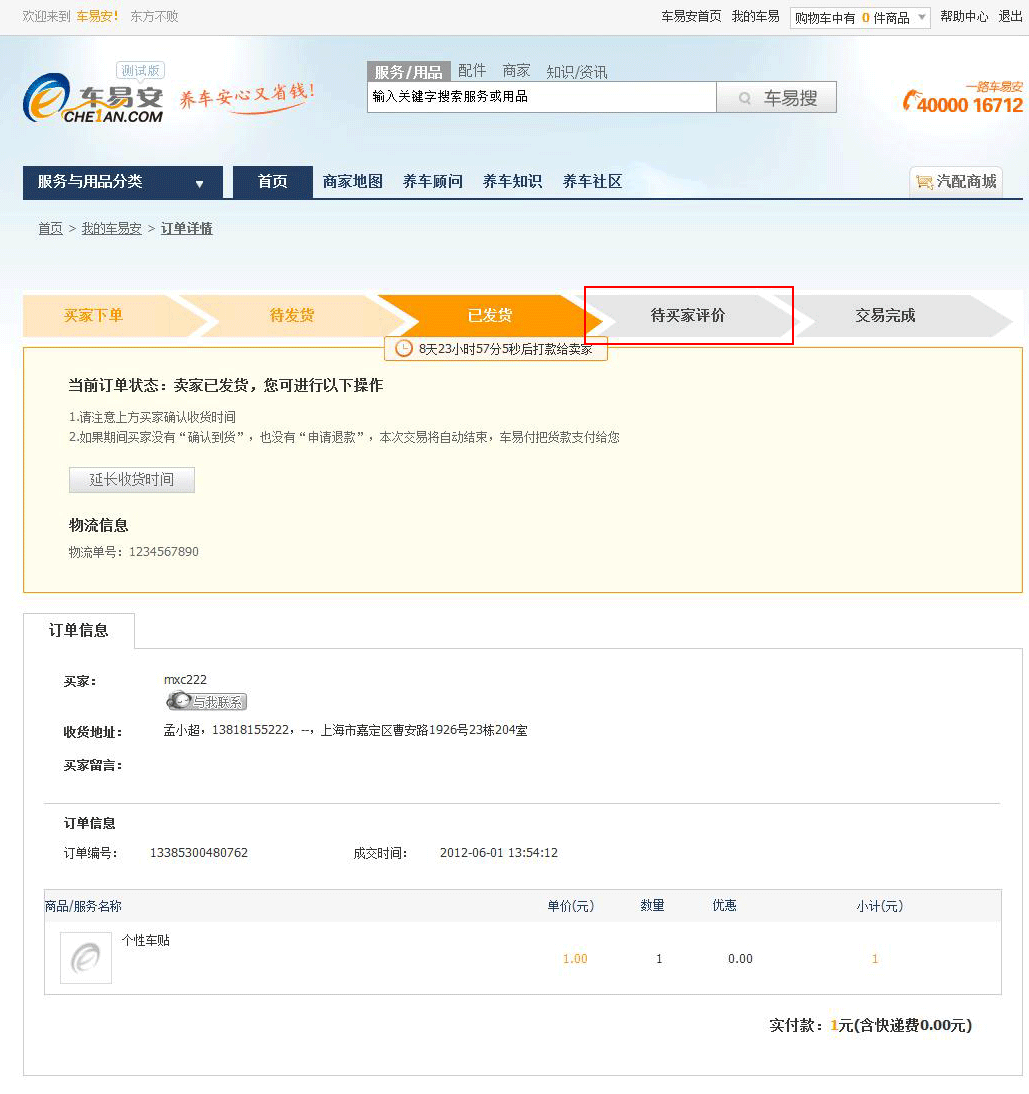The image size is (1029, 1094).
Task: Click the CHE1AN.COM logo
Action: click(x=93, y=100)
